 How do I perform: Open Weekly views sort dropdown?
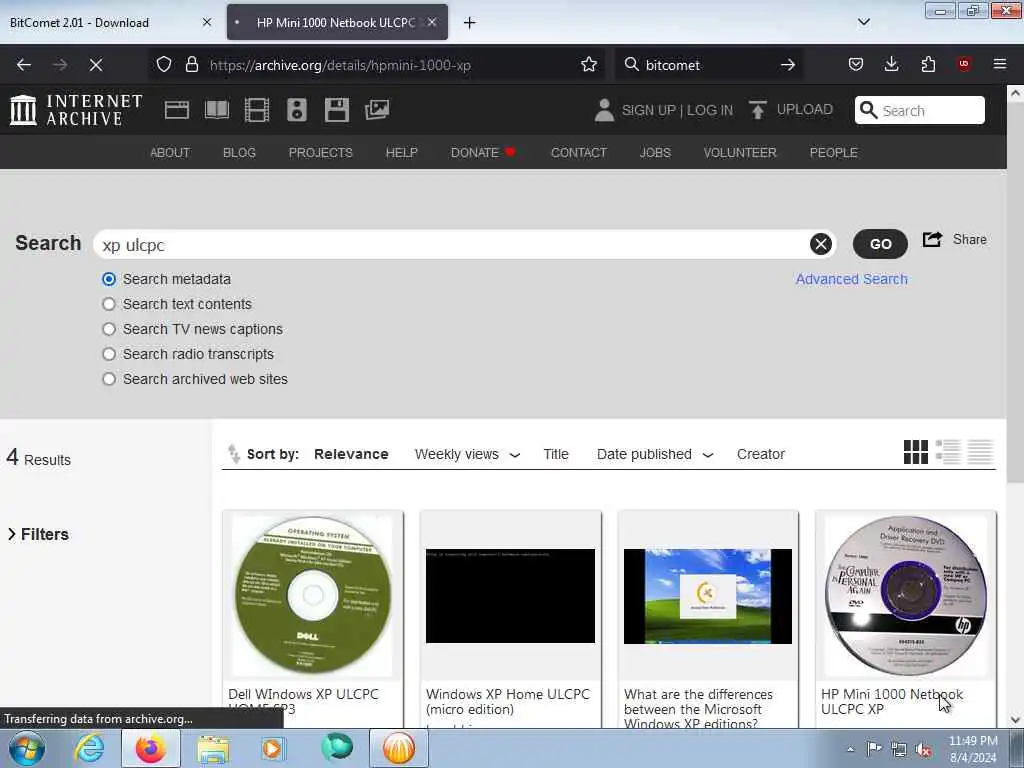click(467, 454)
